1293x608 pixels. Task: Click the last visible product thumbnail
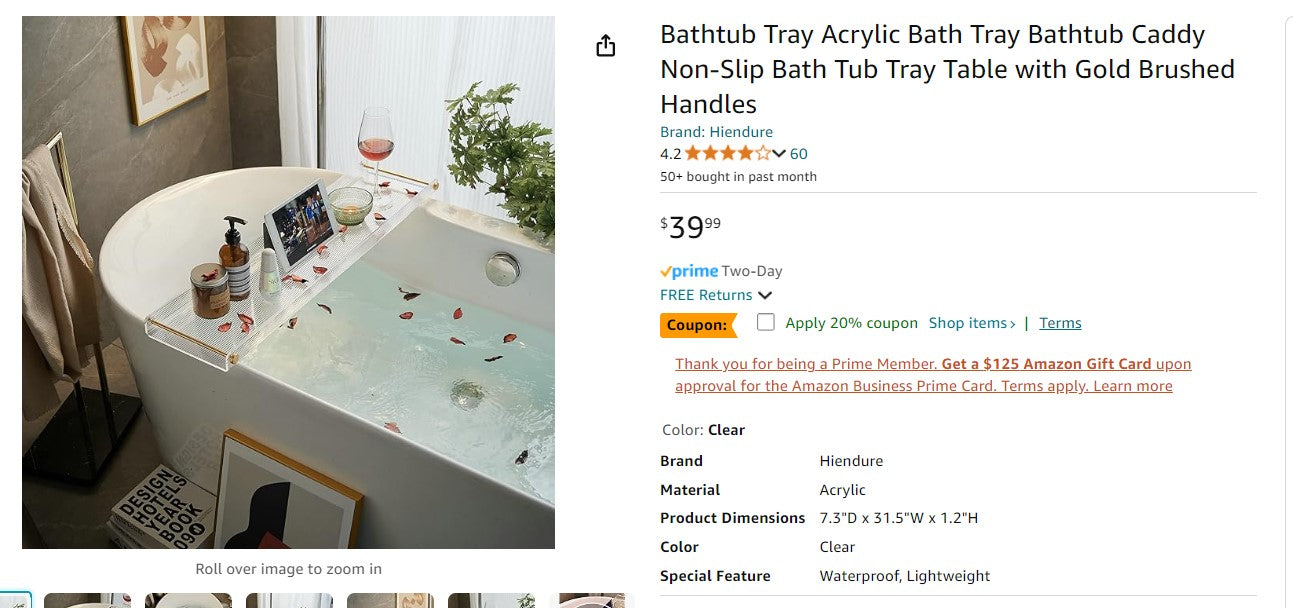[x=590, y=600]
